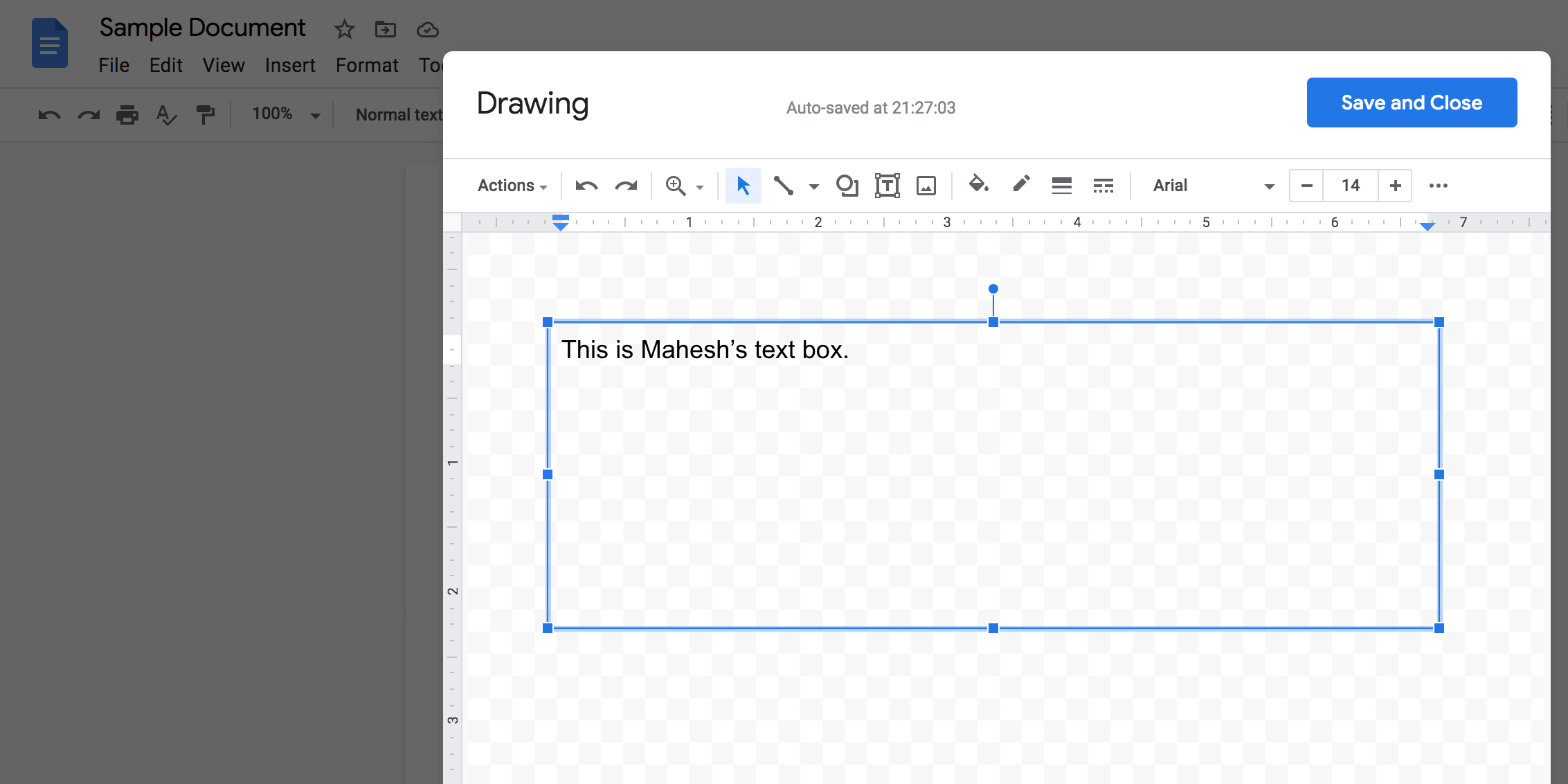Select the text box tool
This screenshot has height=784, width=1568.
(886, 185)
